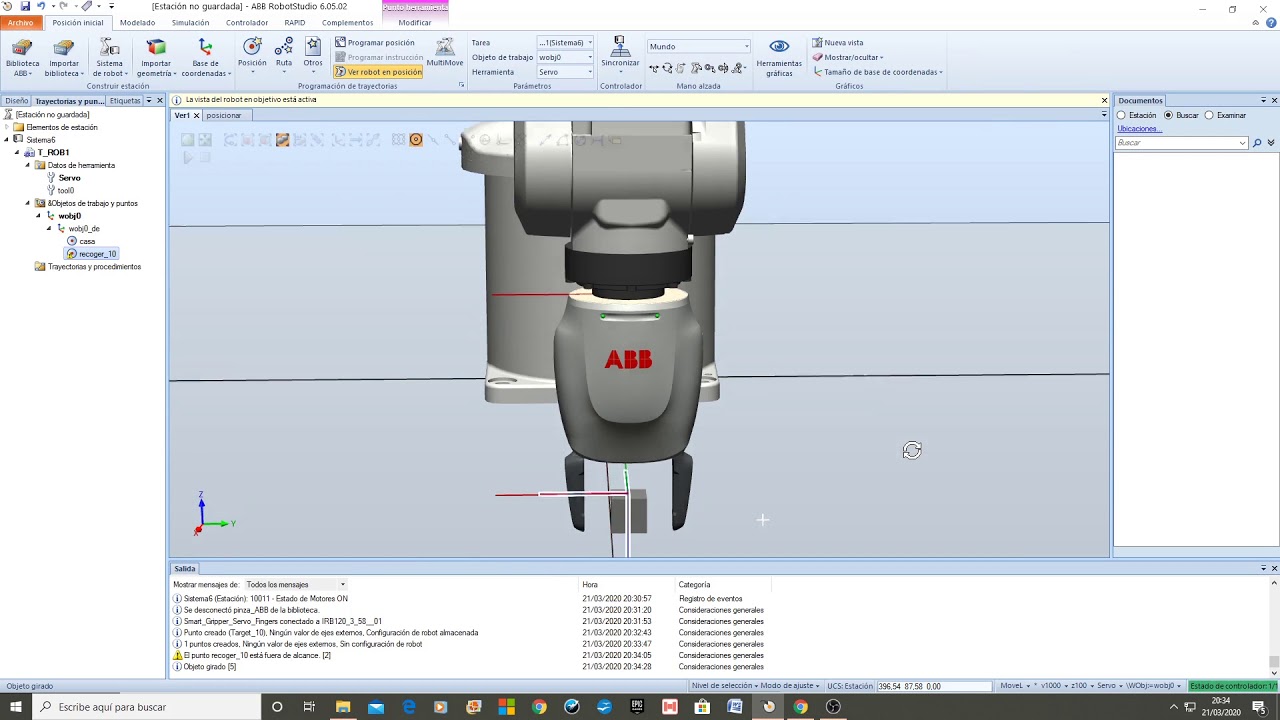Click the Windows taskbar search box
This screenshot has height=720, width=1280.
[x=149, y=707]
